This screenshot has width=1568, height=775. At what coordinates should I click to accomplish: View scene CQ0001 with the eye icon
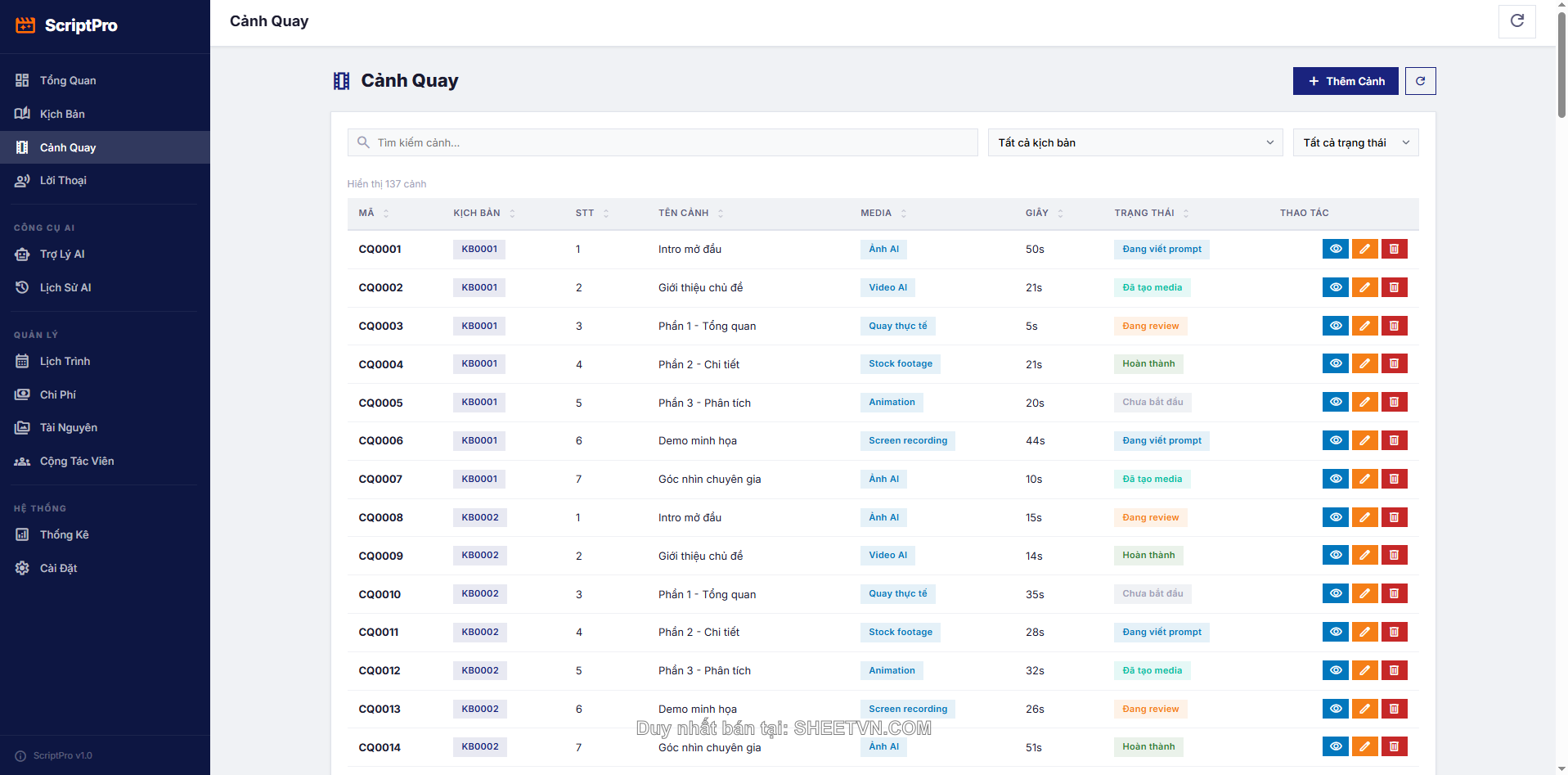coord(1336,249)
